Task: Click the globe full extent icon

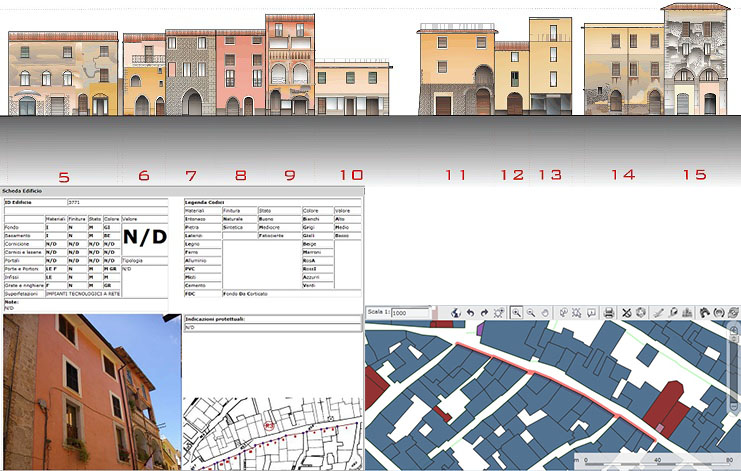Action: point(455,313)
